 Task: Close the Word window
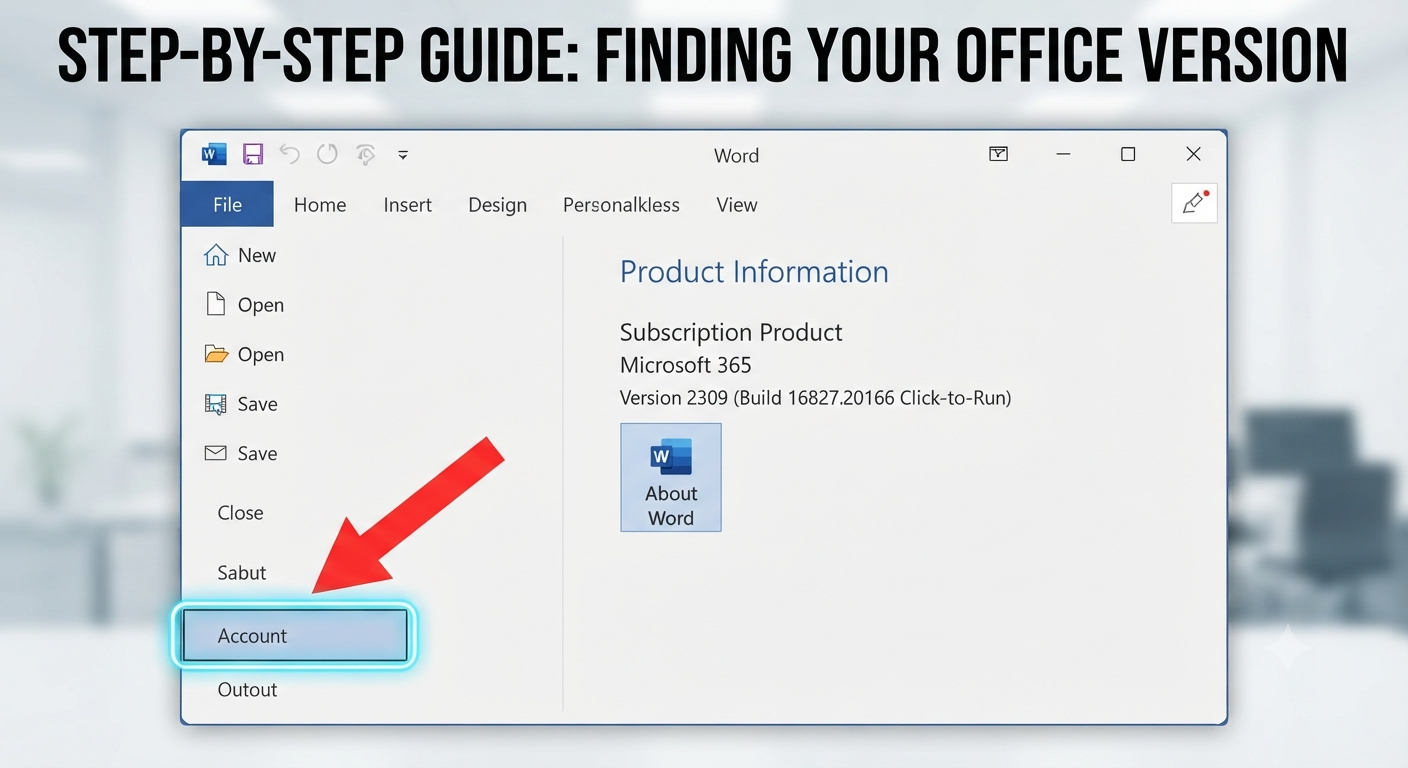click(1193, 154)
